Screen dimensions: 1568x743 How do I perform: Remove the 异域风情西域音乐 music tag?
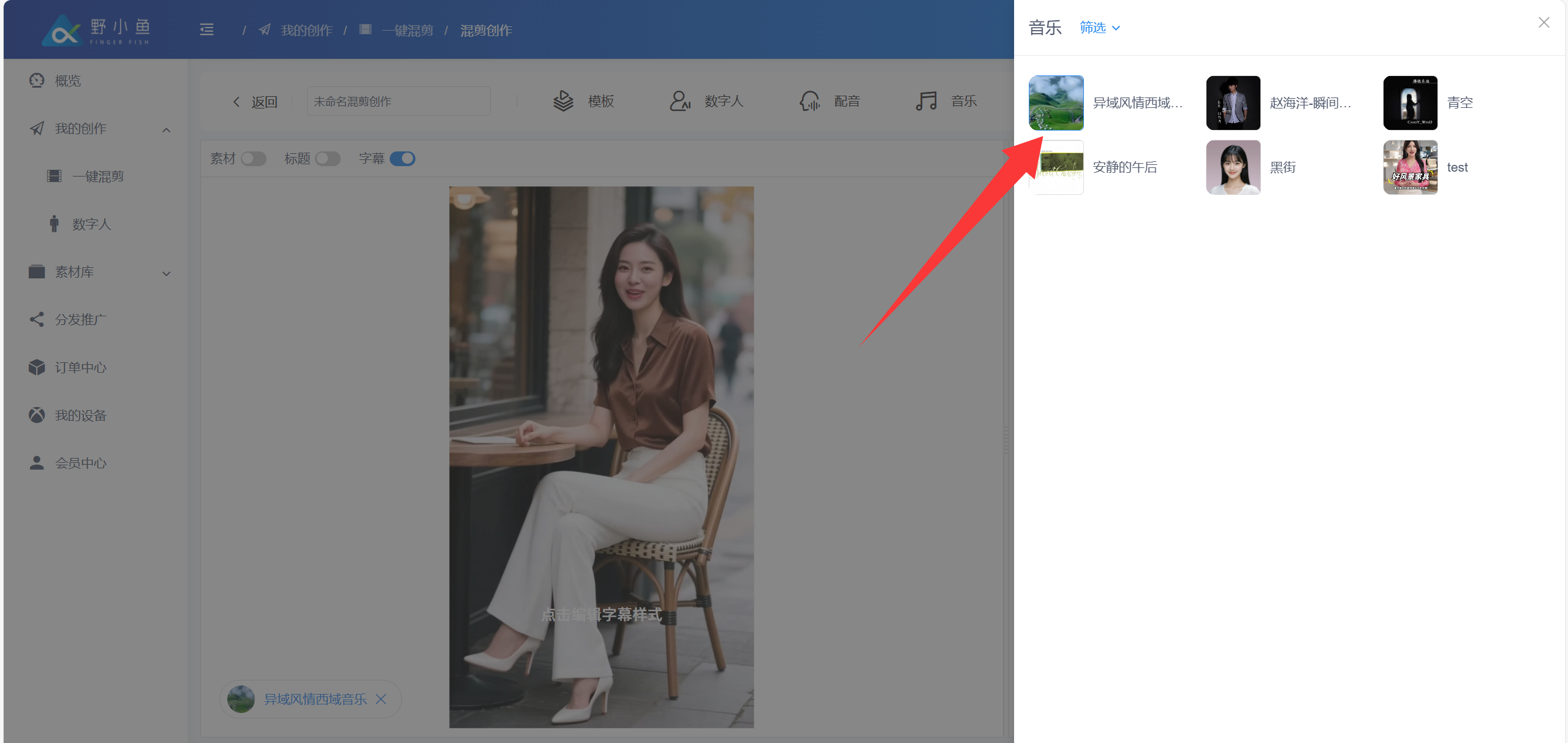[x=381, y=699]
